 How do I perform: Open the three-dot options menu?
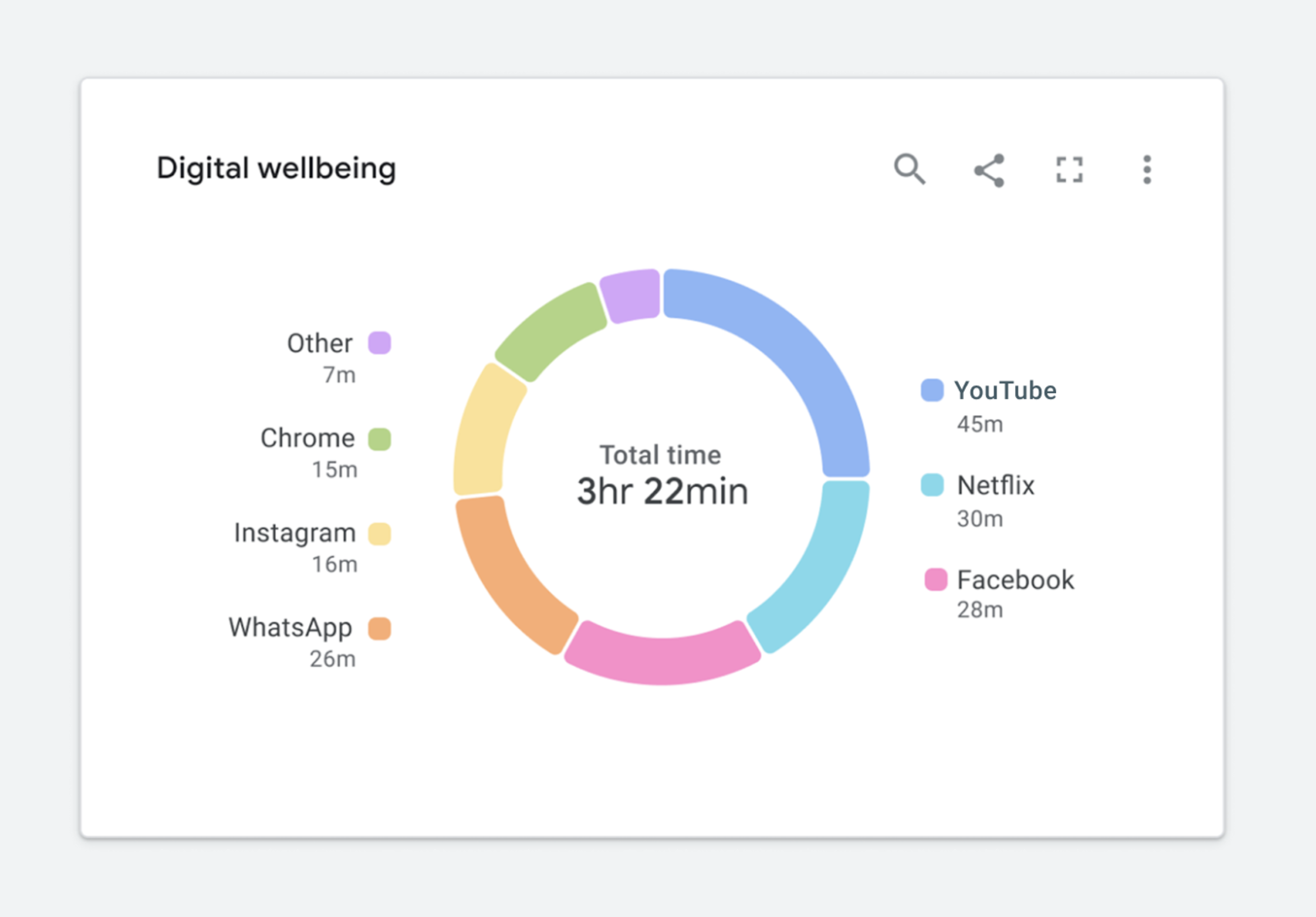[1146, 169]
